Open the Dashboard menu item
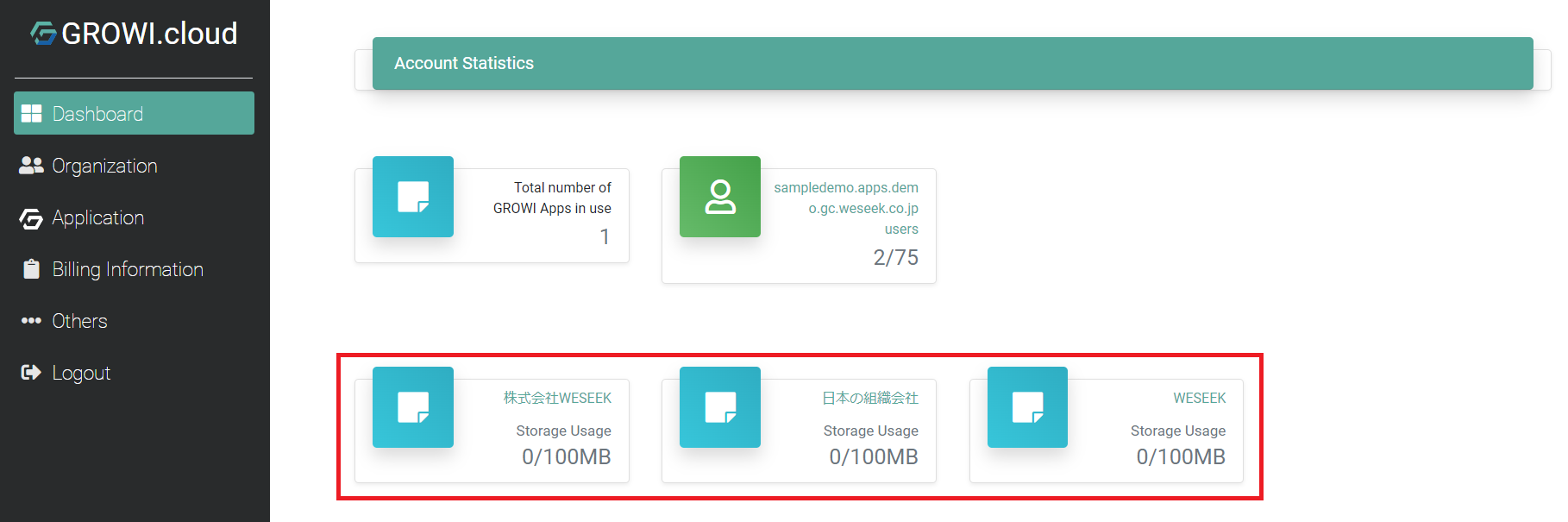The image size is (1568, 522). [x=97, y=114]
